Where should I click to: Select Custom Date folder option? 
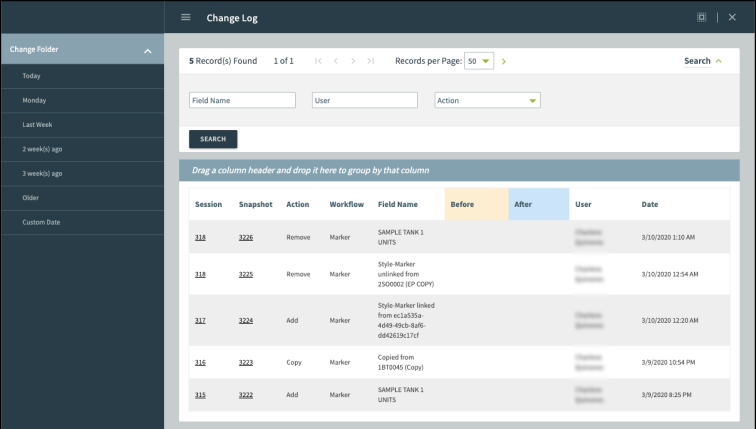pos(41,222)
